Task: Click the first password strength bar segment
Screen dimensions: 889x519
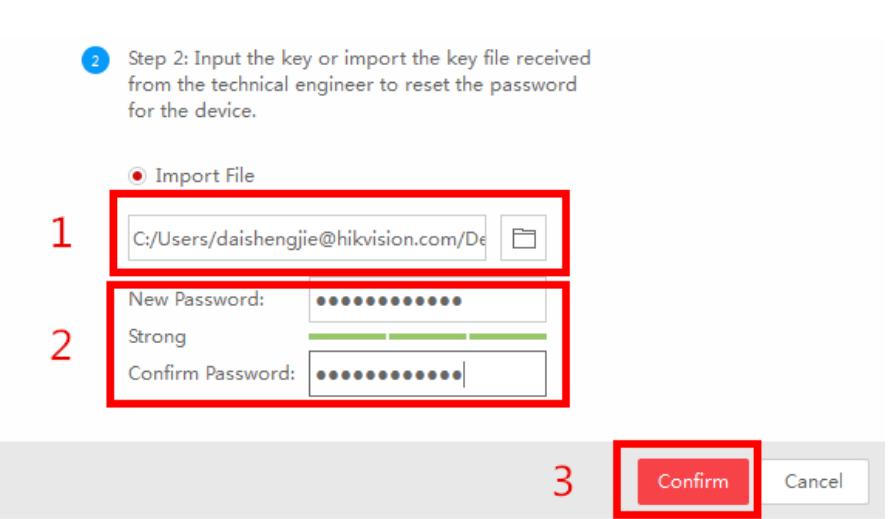Action: click(x=346, y=337)
